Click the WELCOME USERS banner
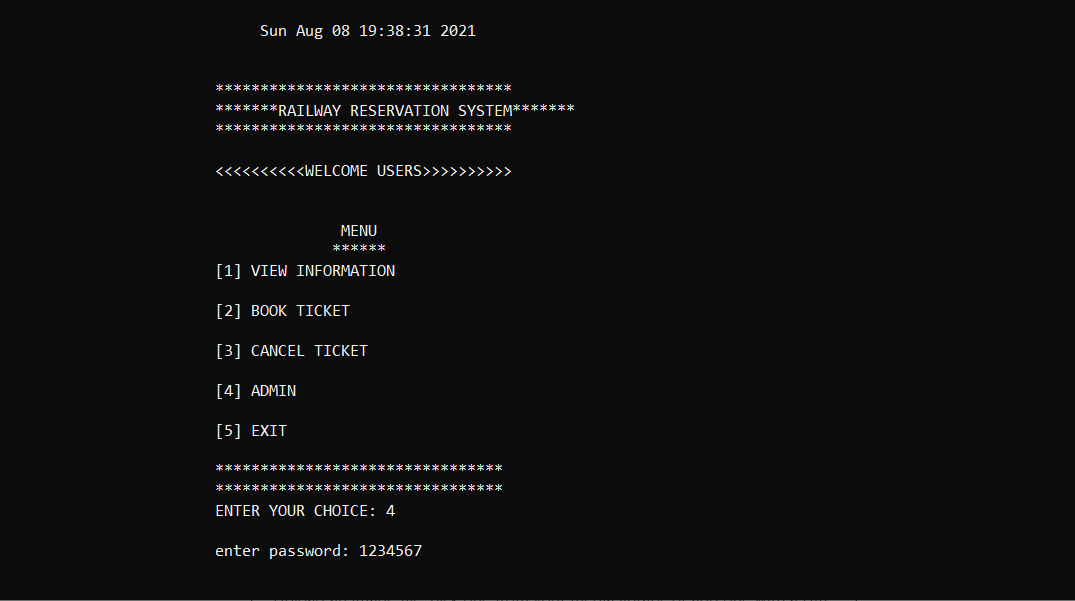This screenshot has height=601, width=1075. coord(363,171)
